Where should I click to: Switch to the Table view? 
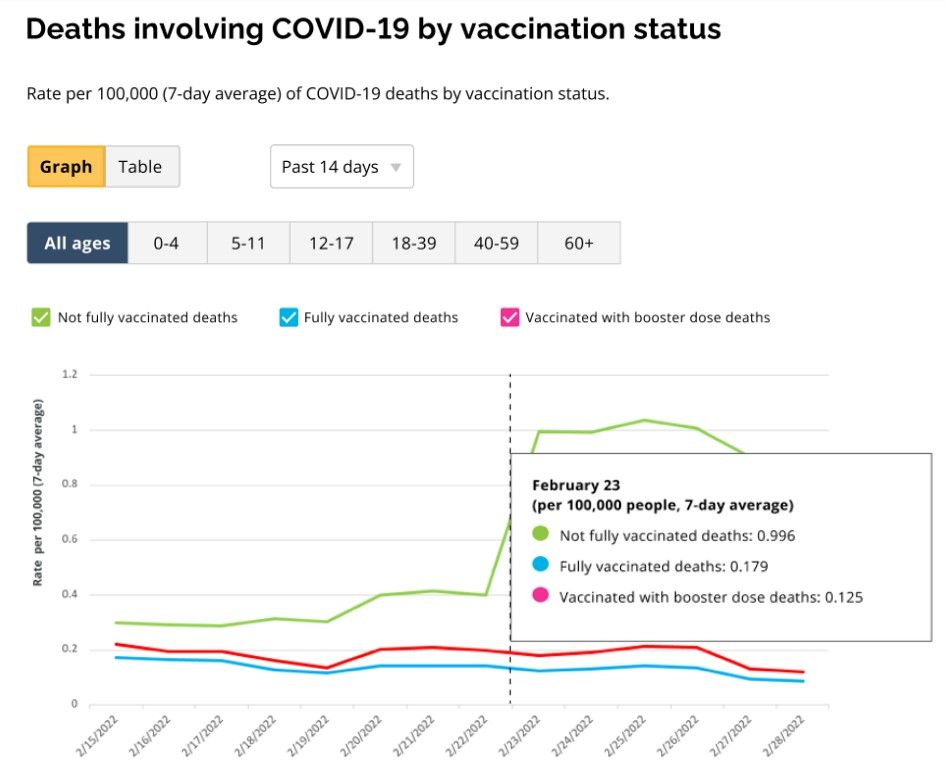(x=140, y=167)
